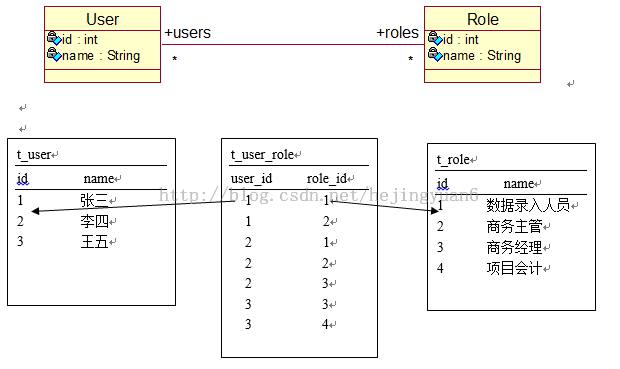Click the name column header in t_user
The height and width of the screenshot is (369, 620).
pyautogui.click(x=99, y=178)
